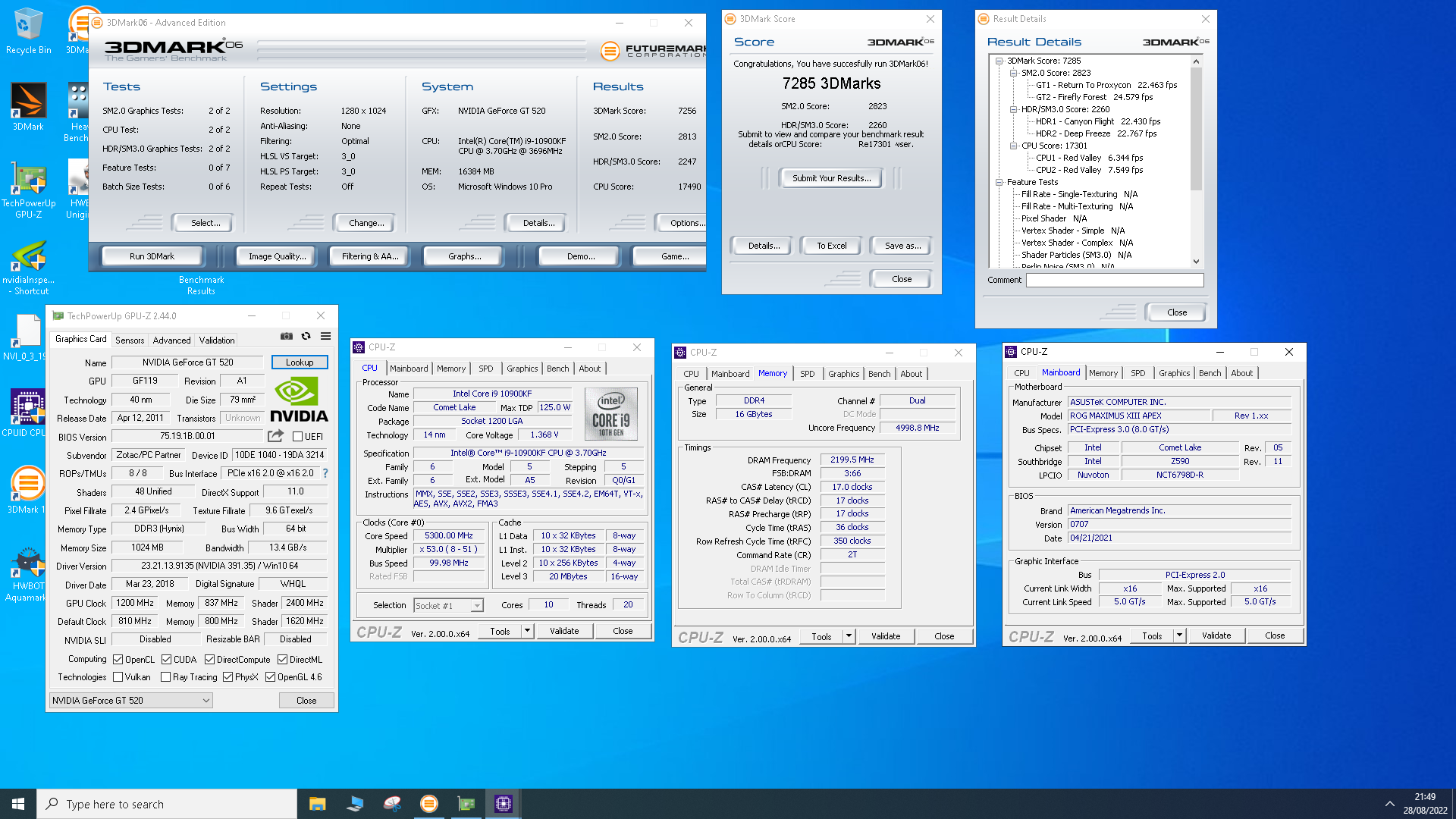The image size is (1456, 819).
Task: Click the Bus Interface question mark icon
Action: tap(325, 473)
